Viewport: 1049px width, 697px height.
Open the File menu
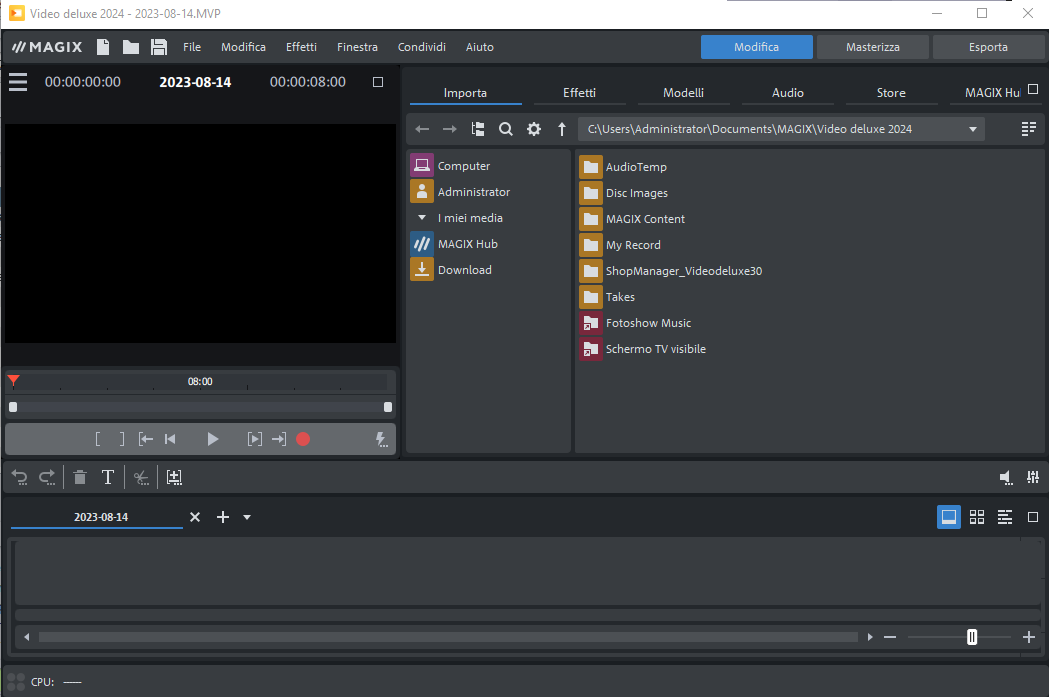(192, 47)
